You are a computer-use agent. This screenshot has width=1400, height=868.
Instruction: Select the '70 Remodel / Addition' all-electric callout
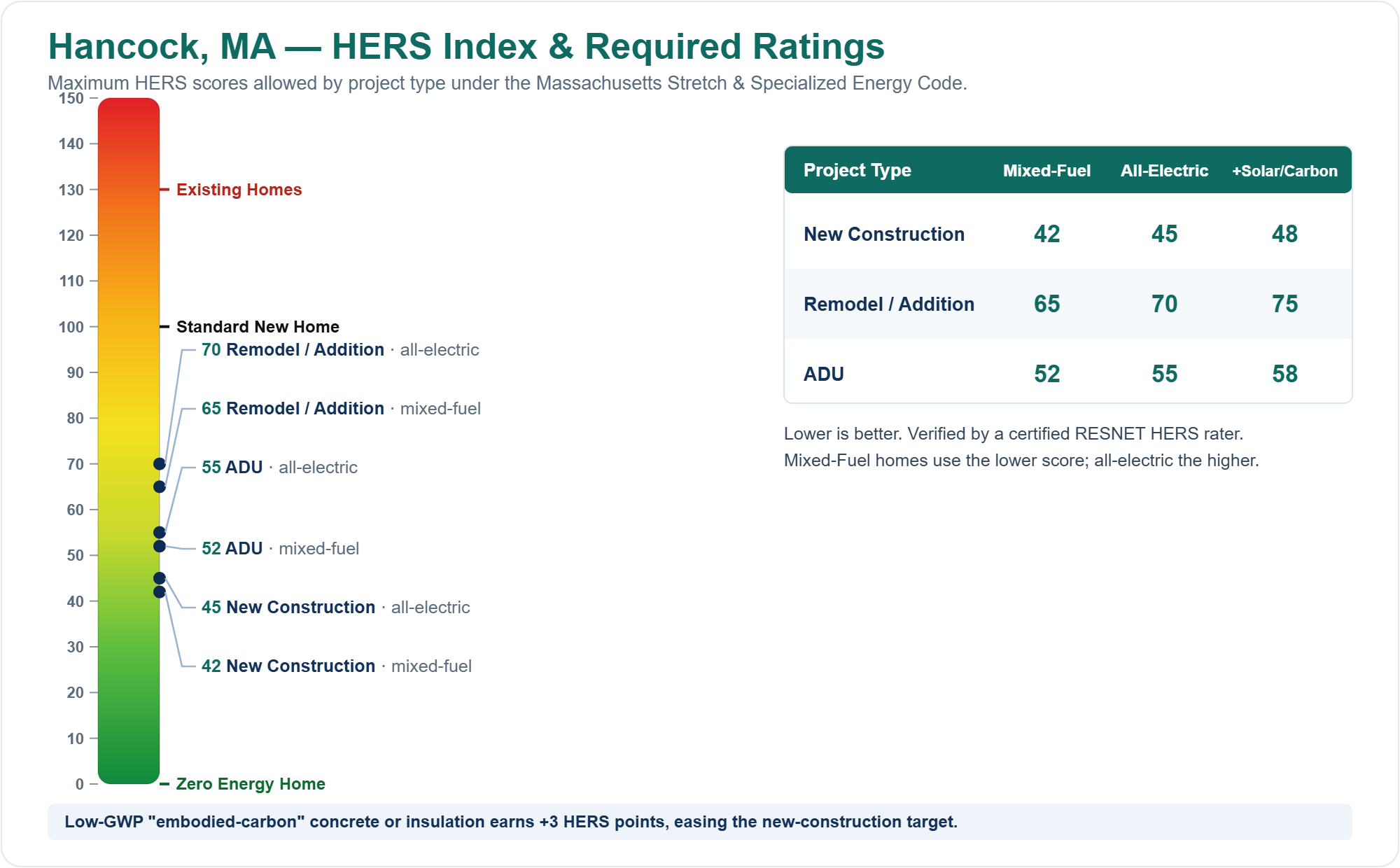(340, 350)
